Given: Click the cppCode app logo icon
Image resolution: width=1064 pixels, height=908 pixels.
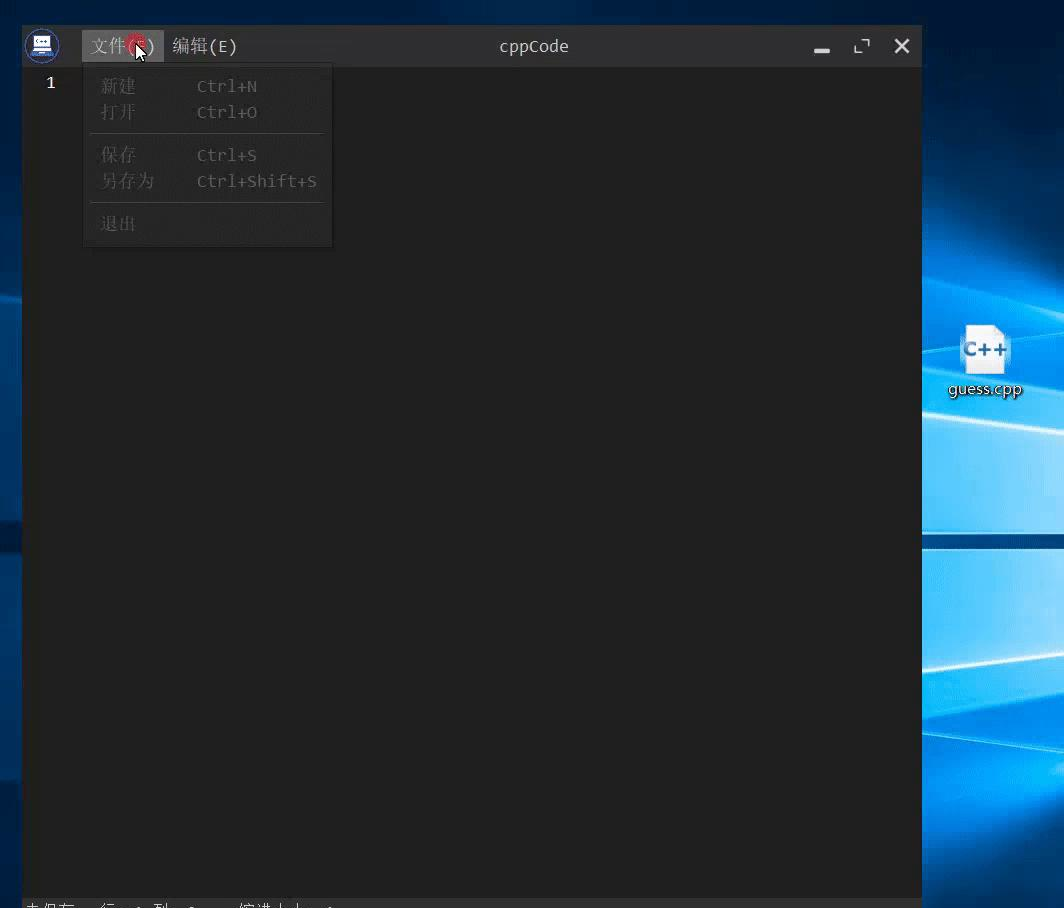Looking at the screenshot, I should pyautogui.click(x=42, y=46).
